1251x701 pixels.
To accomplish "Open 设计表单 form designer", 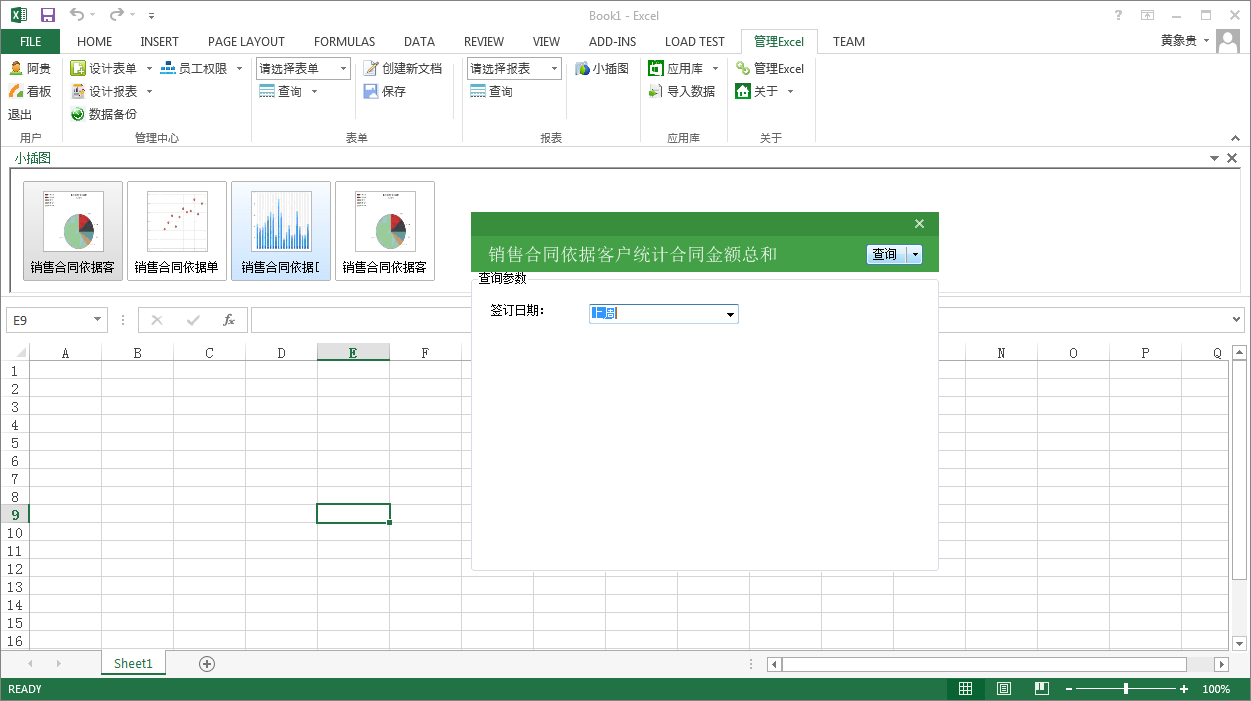I will [104, 68].
